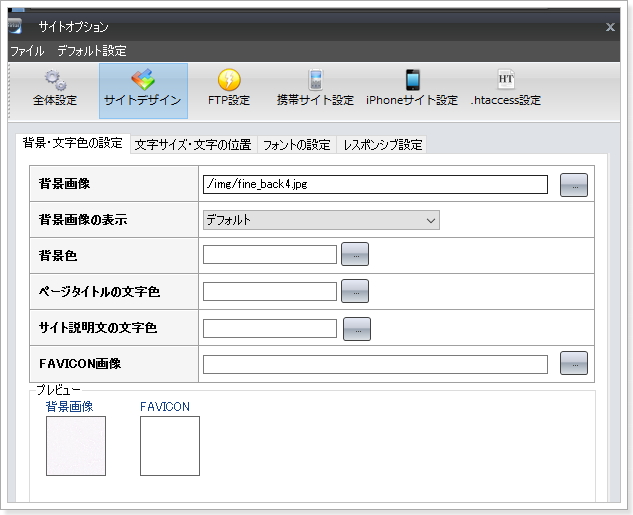Open color picker for サイト説明文の文字色
This screenshot has width=633, height=515.
357,329
